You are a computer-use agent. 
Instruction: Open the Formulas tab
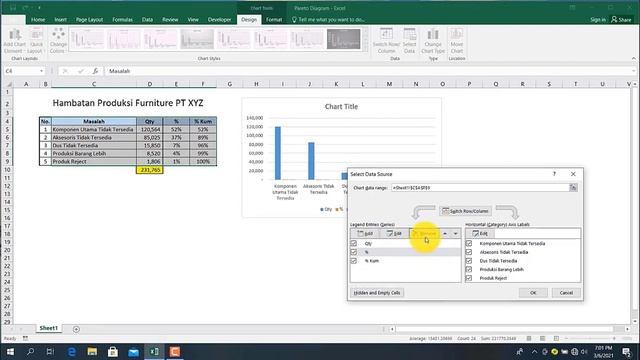pos(122,19)
